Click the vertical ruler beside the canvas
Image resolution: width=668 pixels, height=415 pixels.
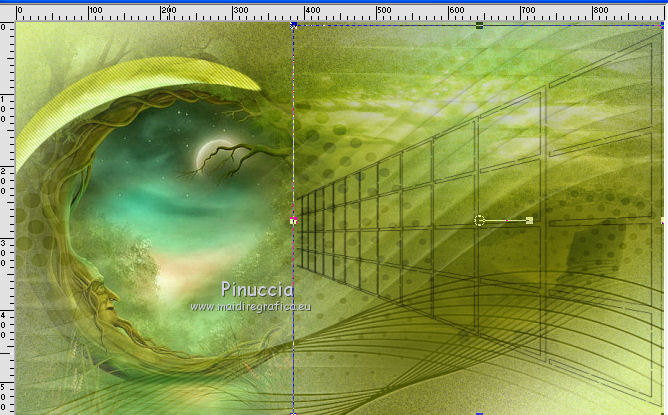click(x=8, y=218)
